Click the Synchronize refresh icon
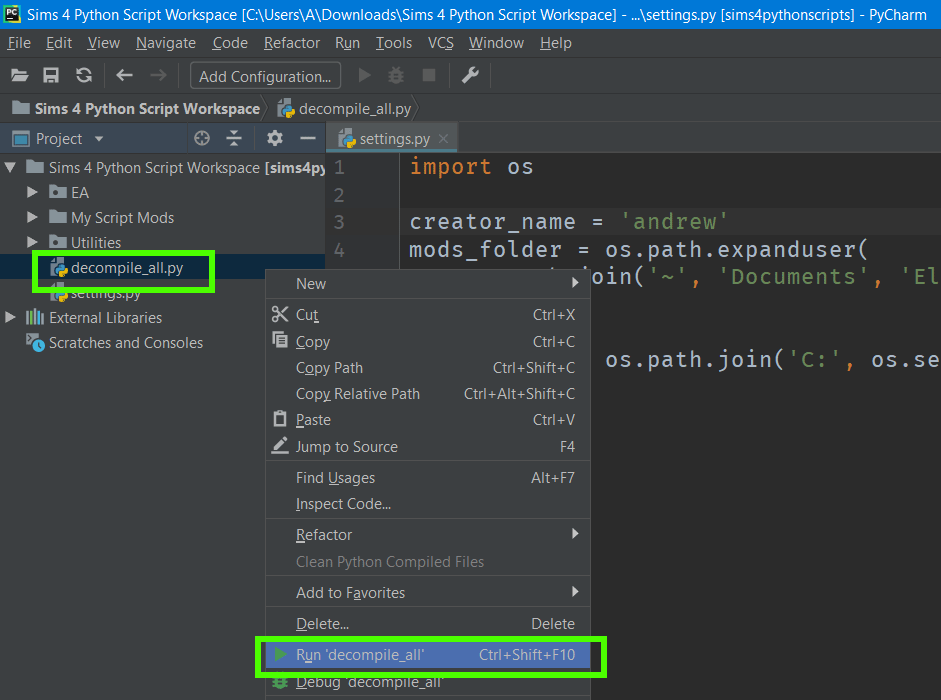Screen dimensions: 941x700 [84, 75]
